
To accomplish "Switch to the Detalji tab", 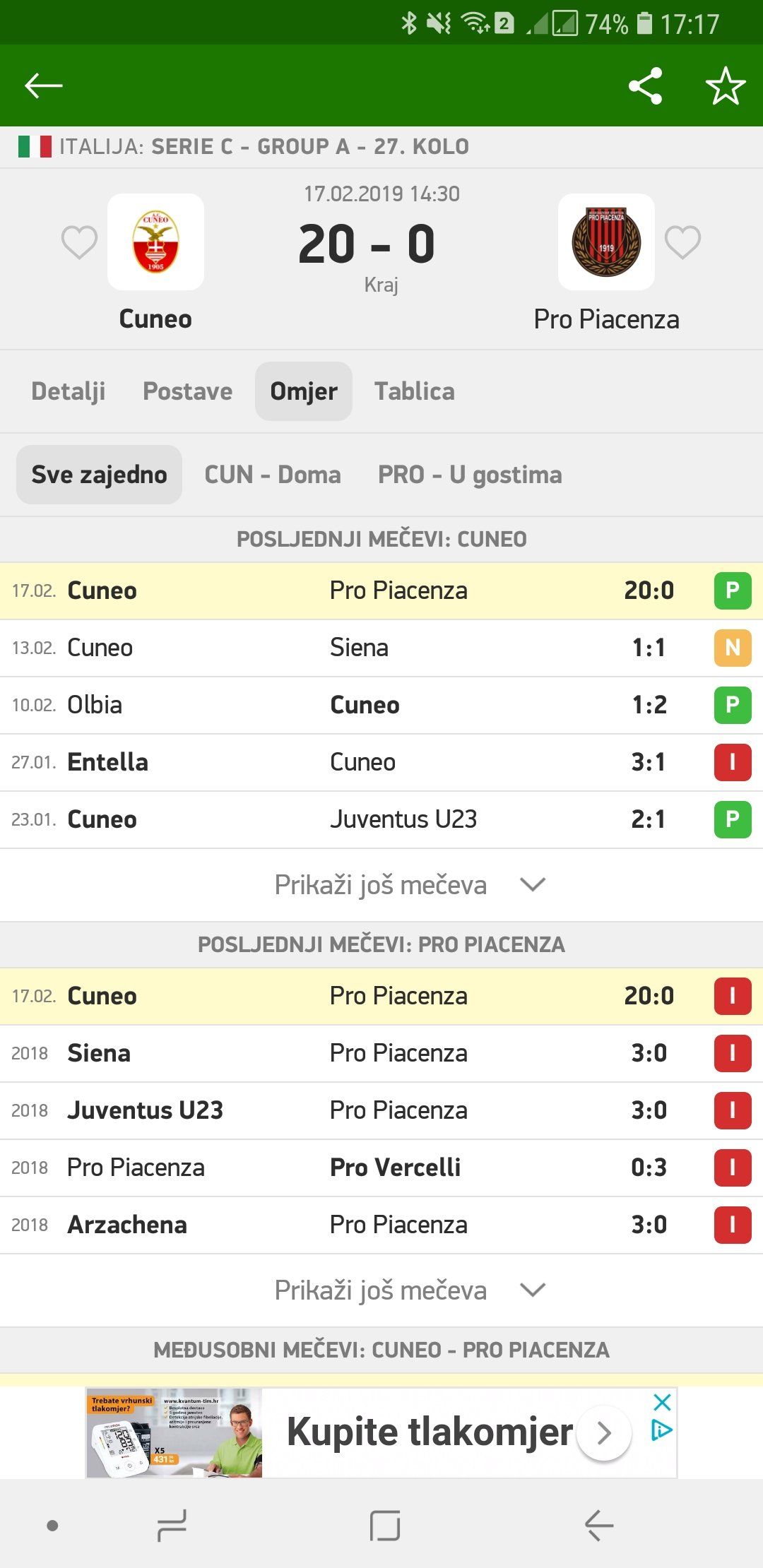I will 69,391.
